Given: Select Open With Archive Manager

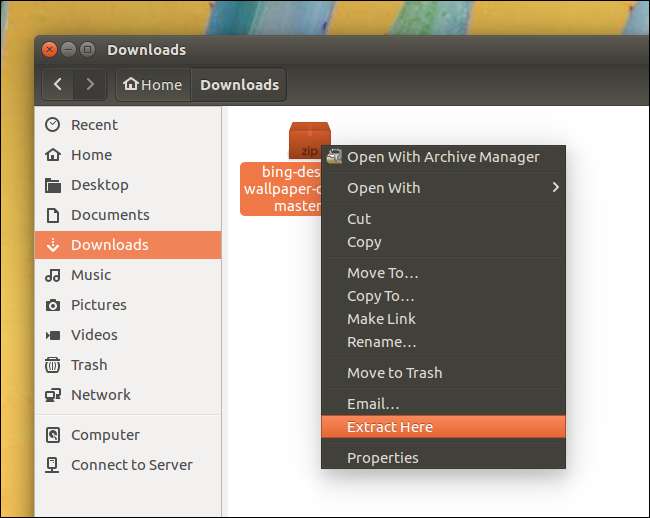Looking at the screenshot, I should coord(442,157).
